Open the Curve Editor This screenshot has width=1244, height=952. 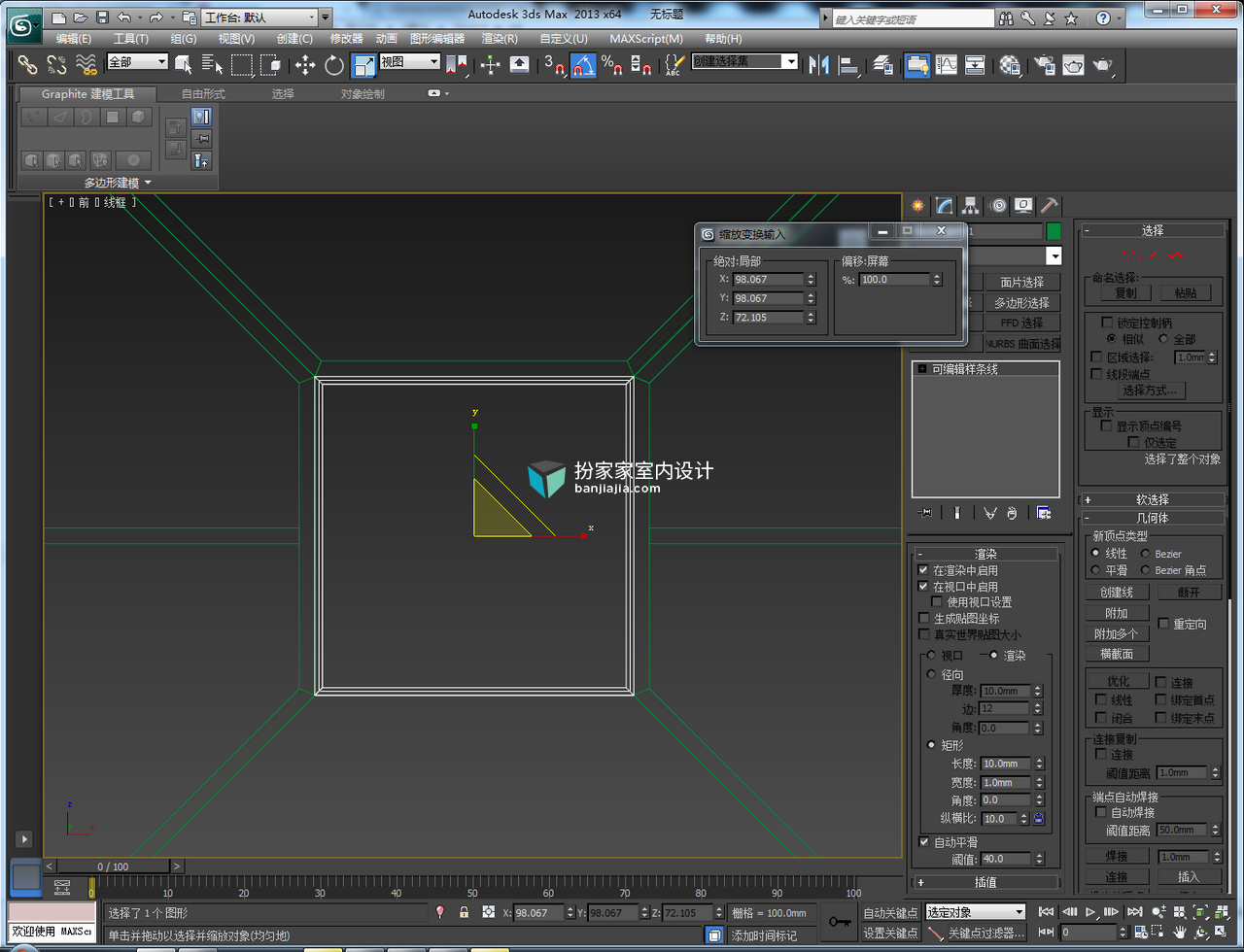pos(946,65)
